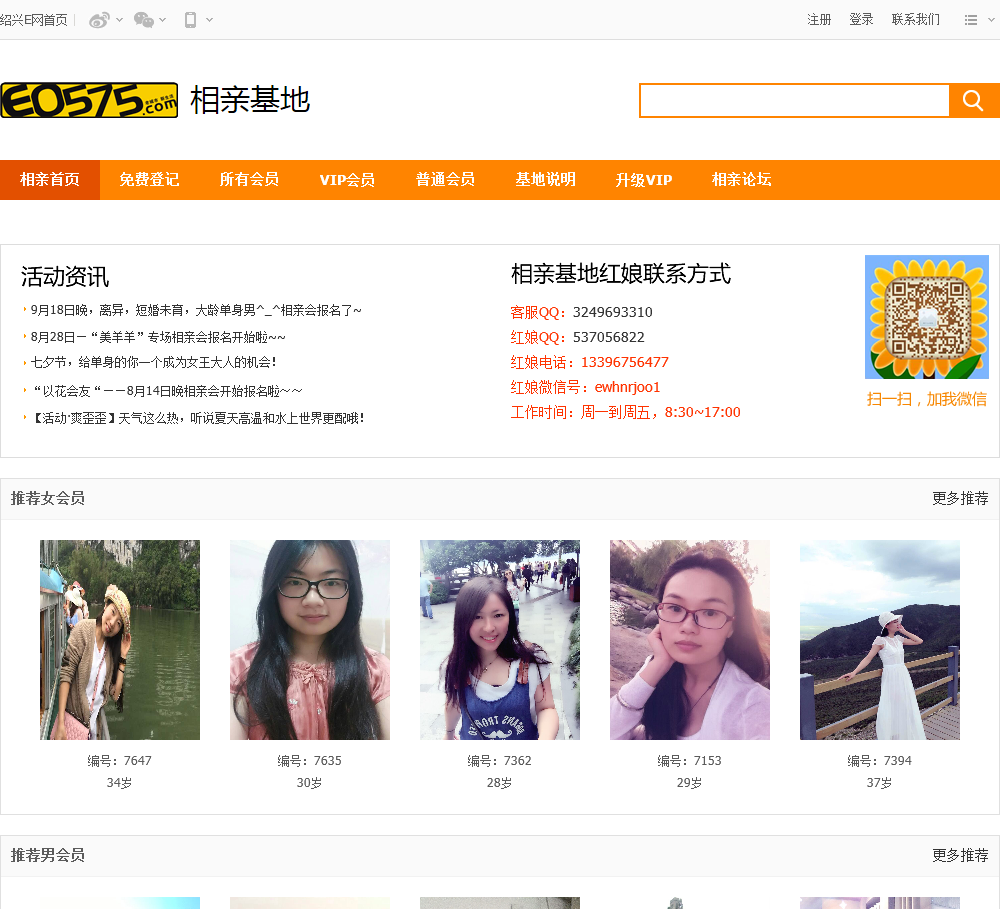Image resolution: width=1000 pixels, height=909 pixels.
Task: Select the 相亲首页 nav tab
Action: 50,180
